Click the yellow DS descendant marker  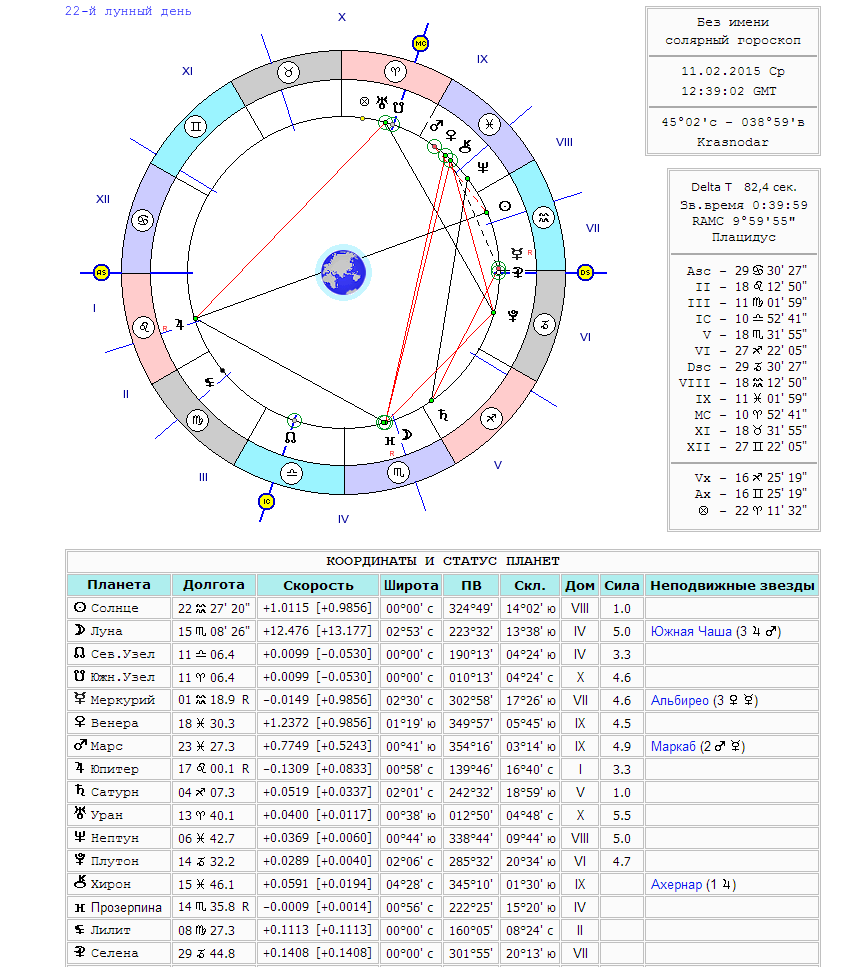click(585, 273)
